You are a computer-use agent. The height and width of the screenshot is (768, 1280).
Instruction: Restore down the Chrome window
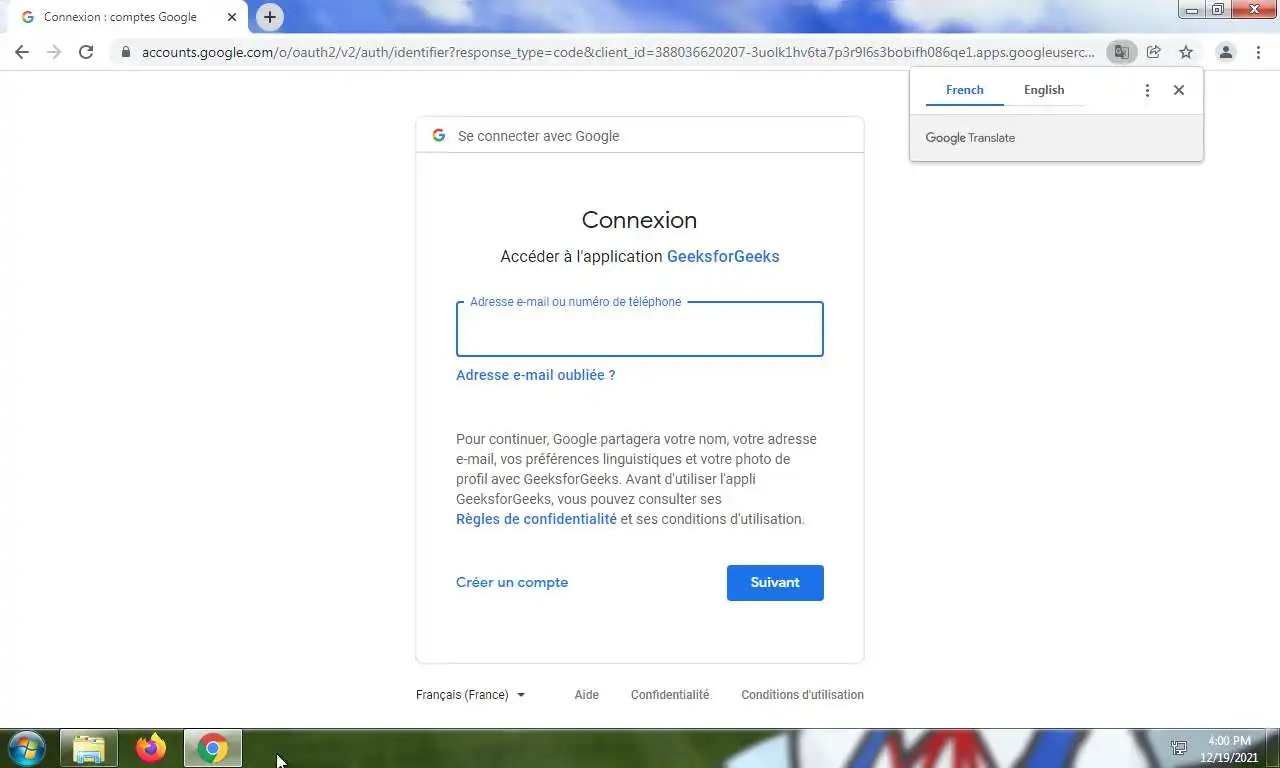pyautogui.click(x=1217, y=10)
